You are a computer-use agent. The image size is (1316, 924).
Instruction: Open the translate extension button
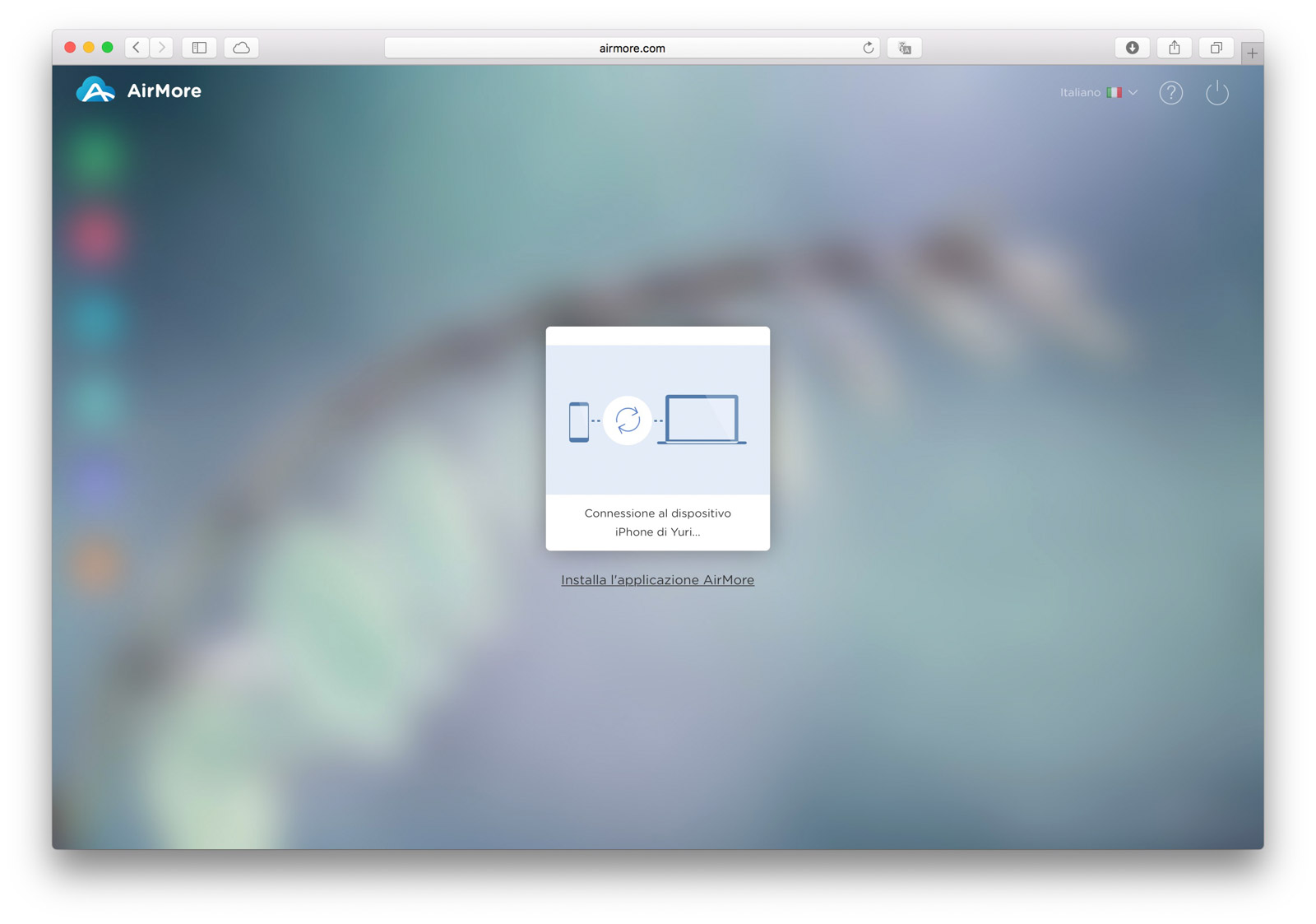click(905, 48)
